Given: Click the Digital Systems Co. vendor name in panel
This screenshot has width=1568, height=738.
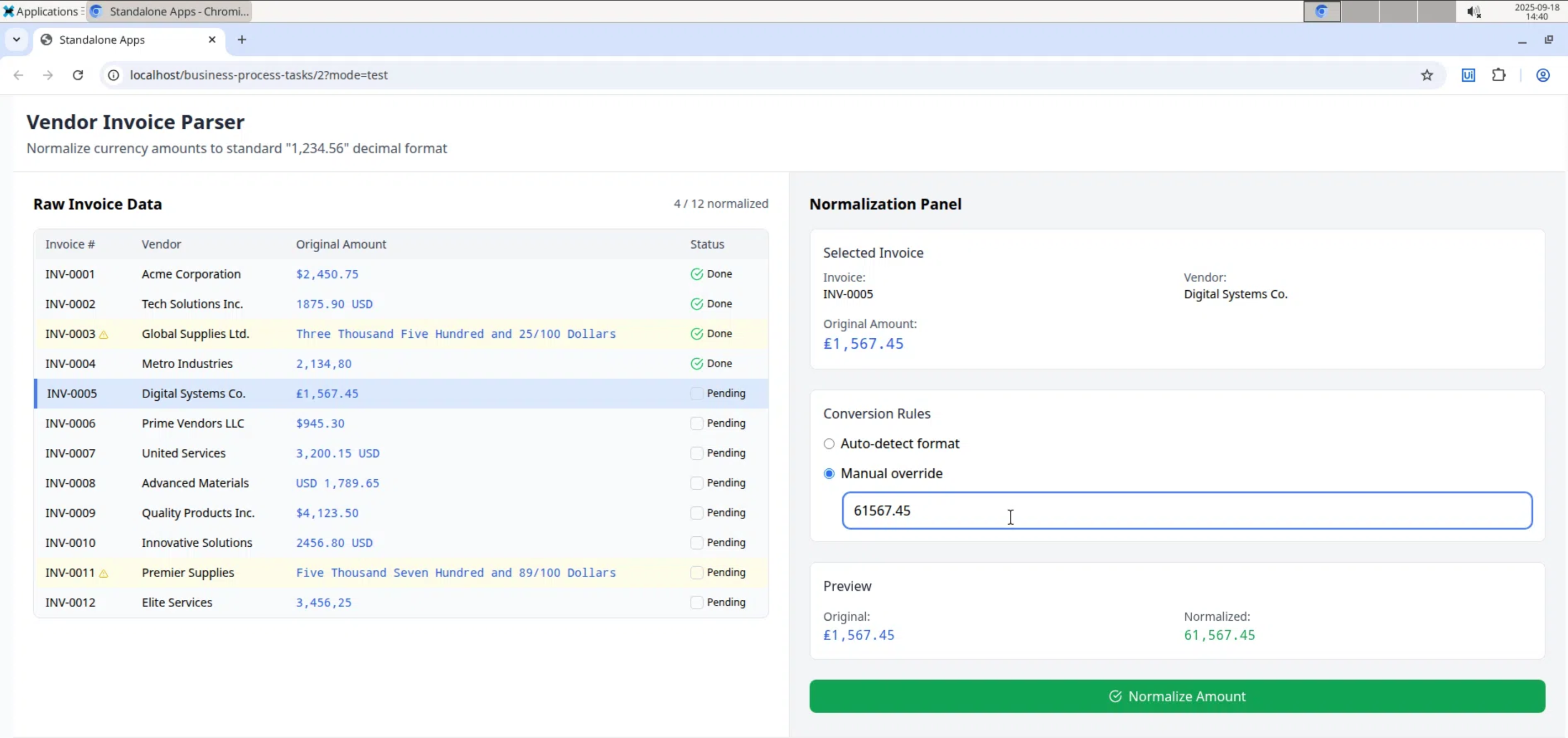Looking at the screenshot, I should [1235, 294].
